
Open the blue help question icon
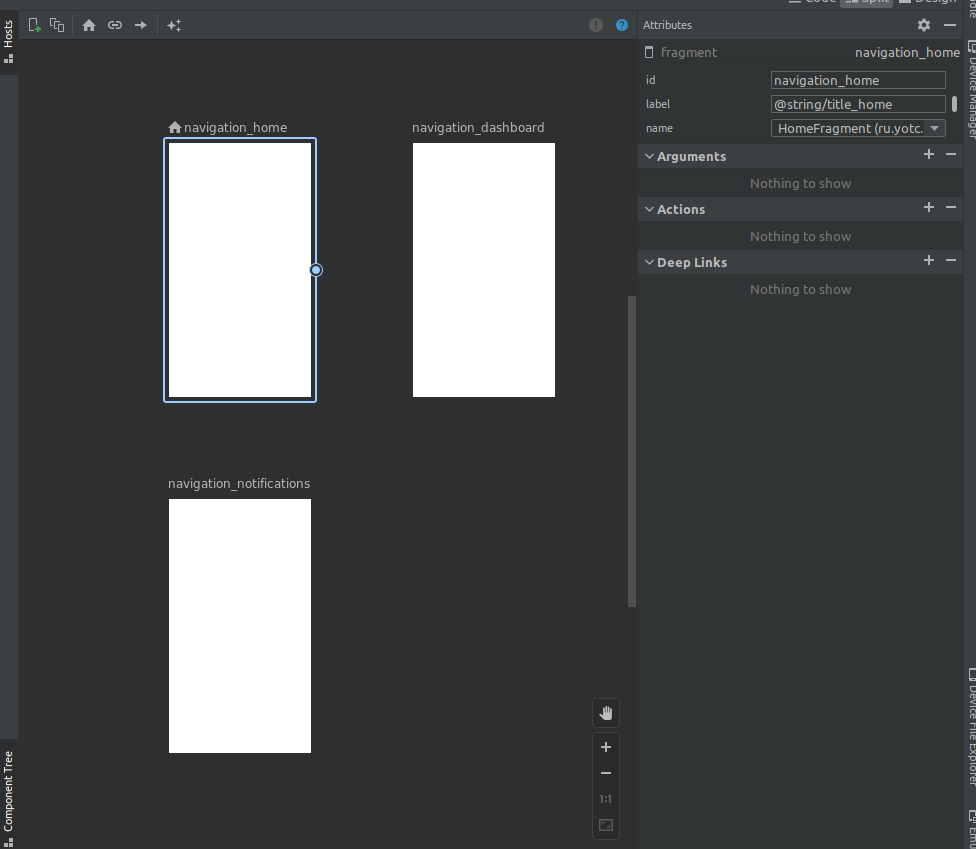point(622,25)
